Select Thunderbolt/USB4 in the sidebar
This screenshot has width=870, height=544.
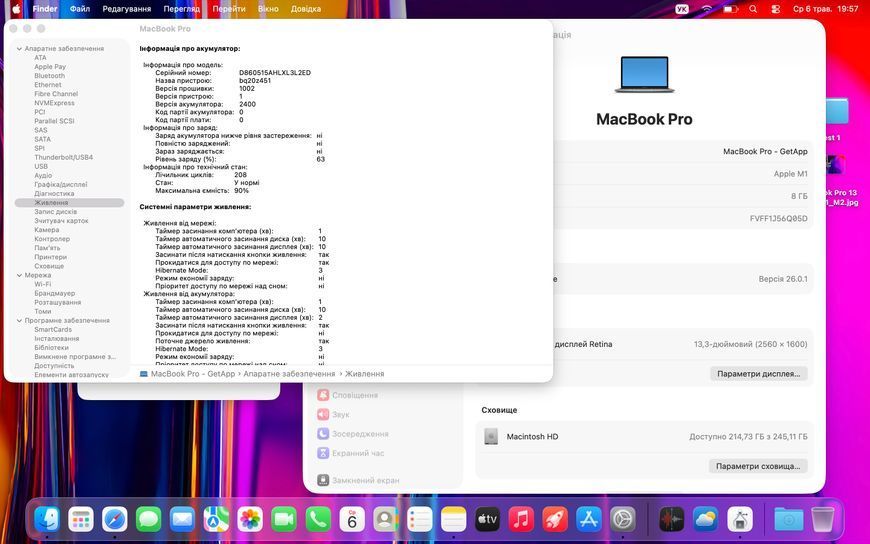pyautogui.click(x=63, y=158)
